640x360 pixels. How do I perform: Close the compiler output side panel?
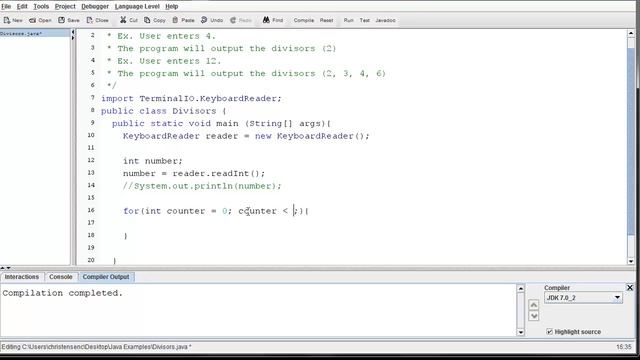point(630,288)
